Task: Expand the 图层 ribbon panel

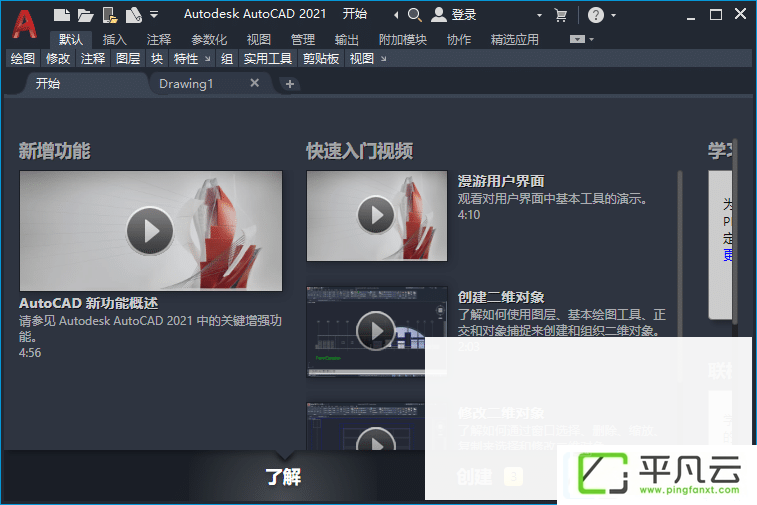Action: point(128,59)
